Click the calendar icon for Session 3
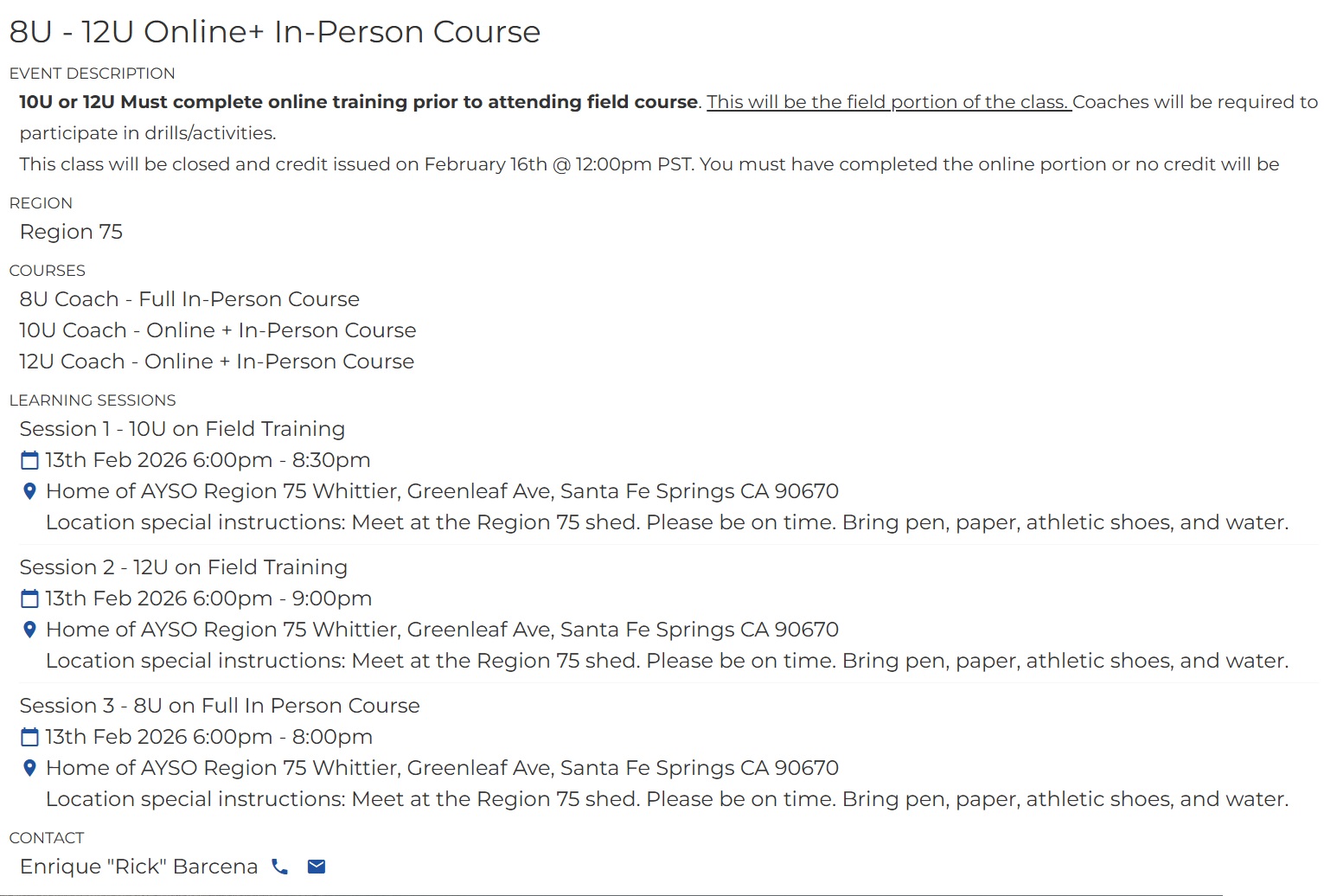 pyautogui.click(x=29, y=737)
